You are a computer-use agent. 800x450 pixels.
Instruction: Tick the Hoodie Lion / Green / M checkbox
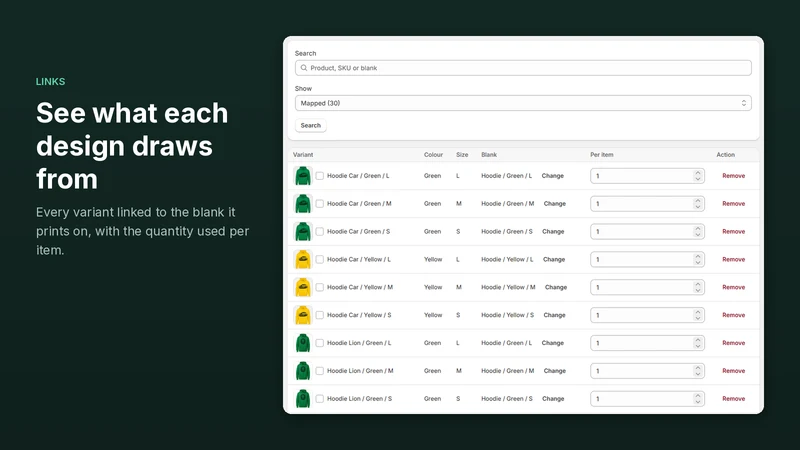pos(319,371)
